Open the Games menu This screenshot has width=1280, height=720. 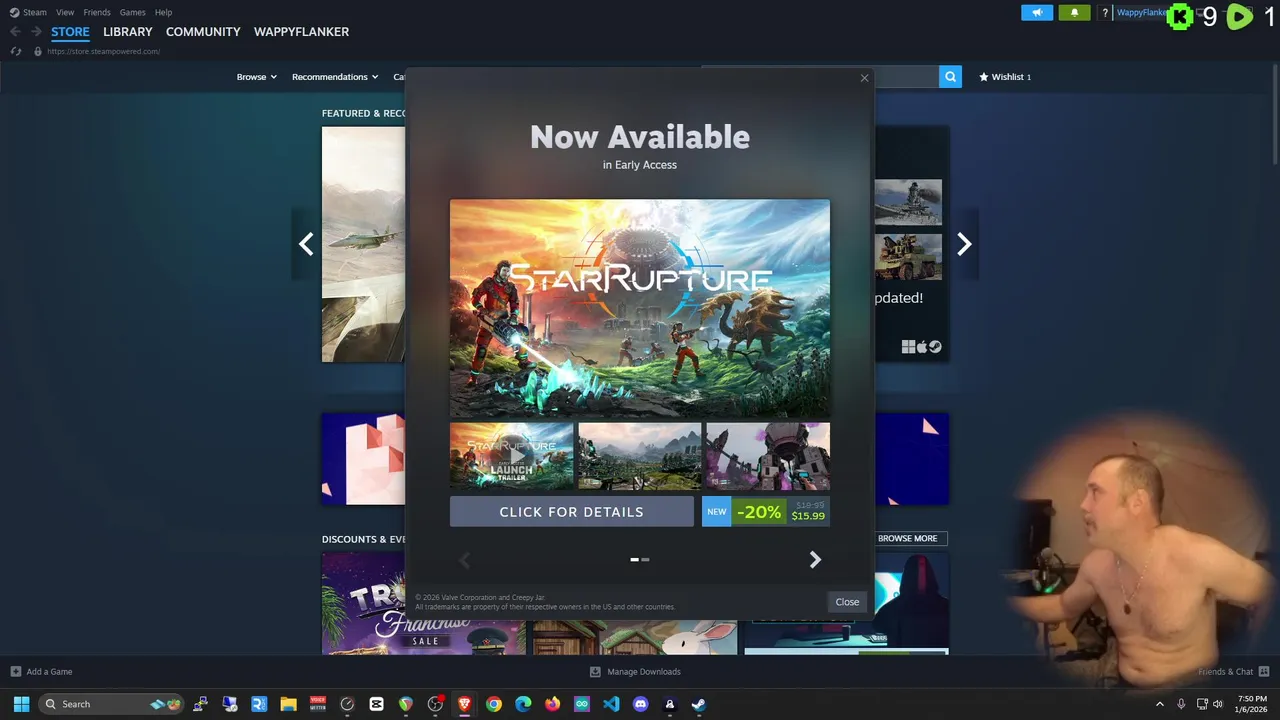click(x=132, y=12)
